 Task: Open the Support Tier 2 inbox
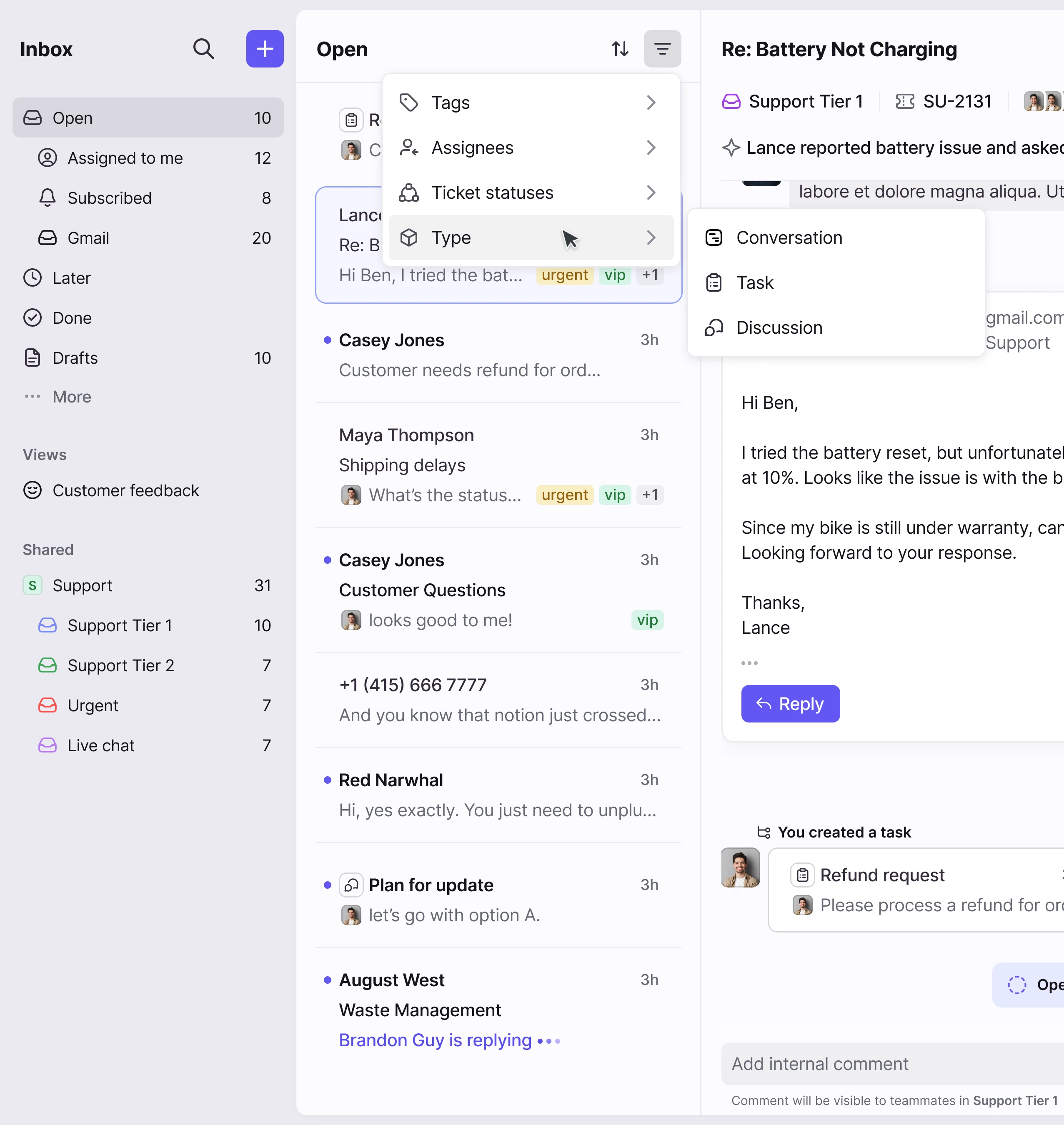pos(120,665)
